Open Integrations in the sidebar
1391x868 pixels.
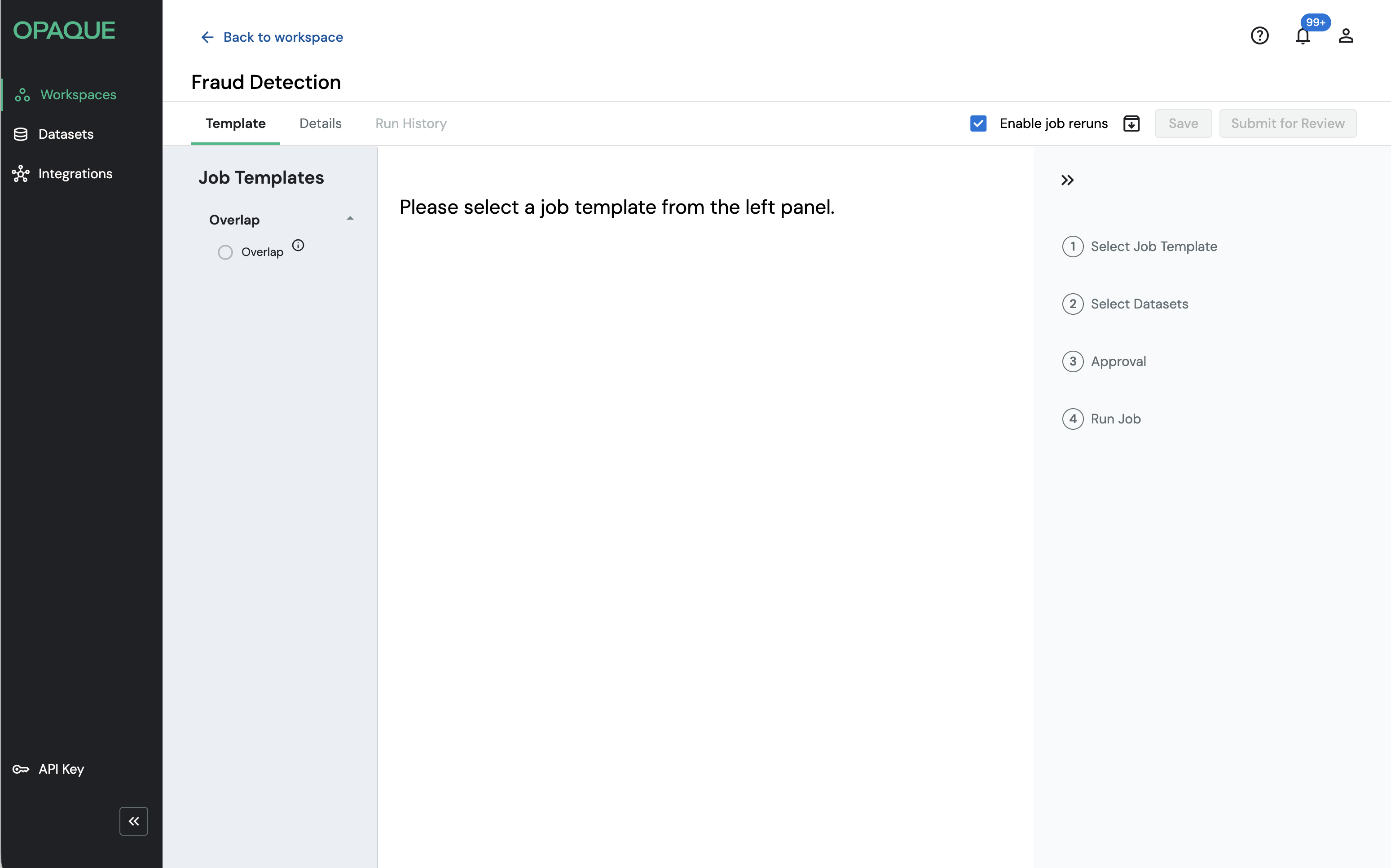[75, 173]
